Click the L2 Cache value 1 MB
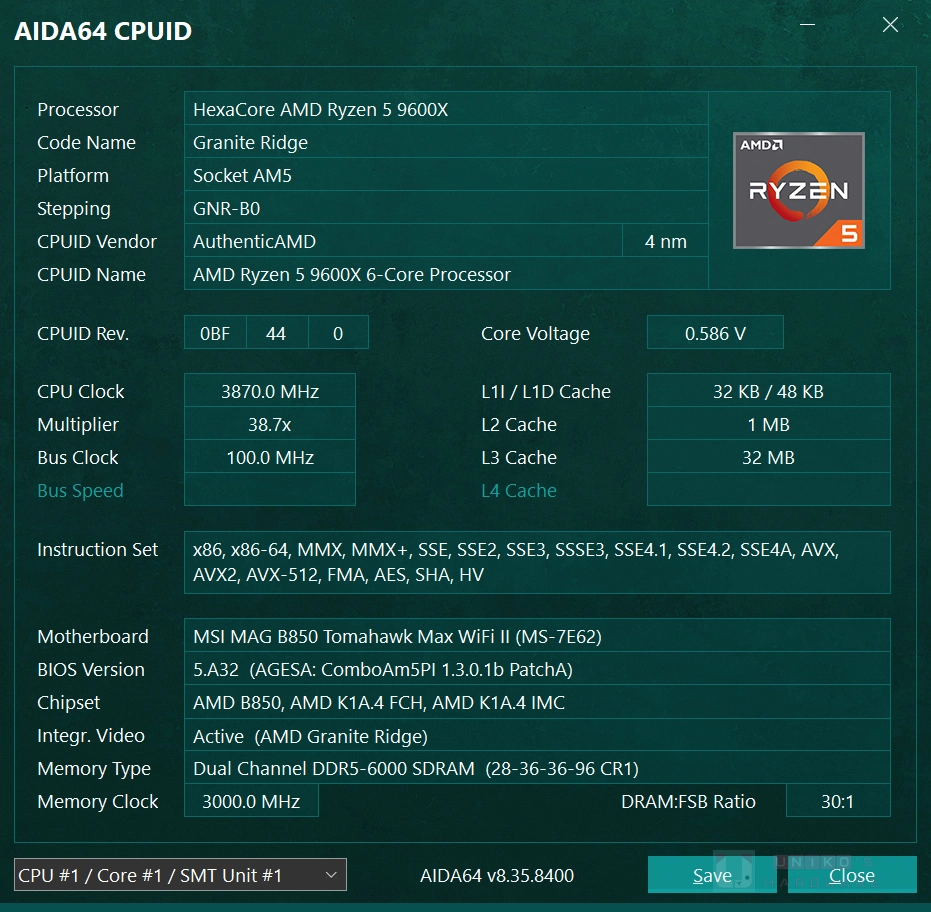 pyautogui.click(x=768, y=425)
